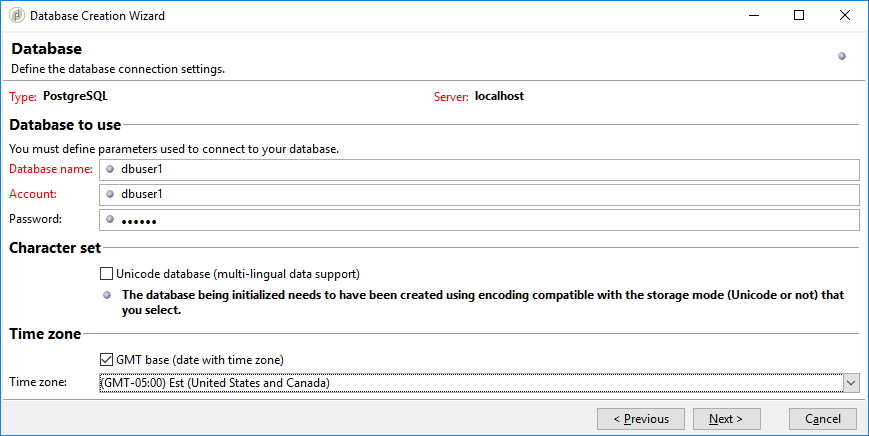869x436 pixels.
Task: Maximize the wizard window
Action: (x=799, y=16)
